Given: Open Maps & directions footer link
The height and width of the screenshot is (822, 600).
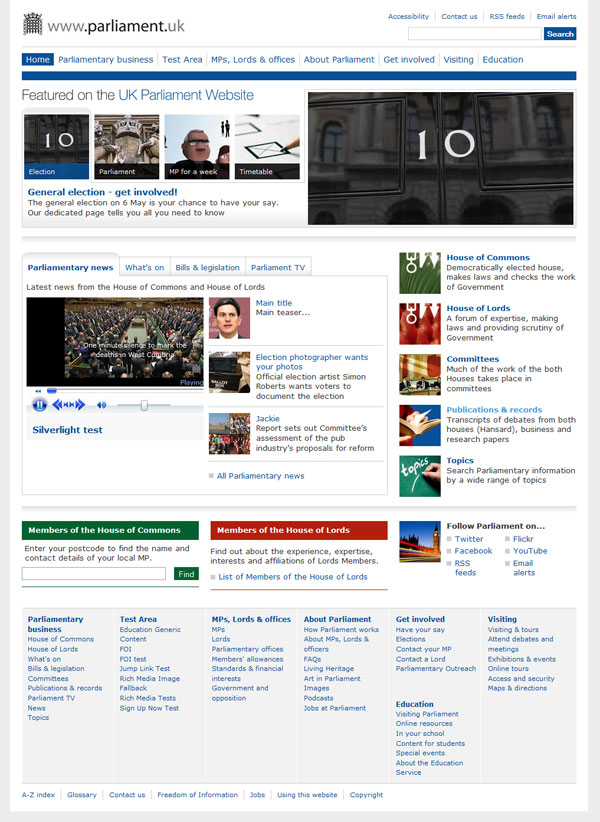Looking at the screenshot, I should point(517,688).
